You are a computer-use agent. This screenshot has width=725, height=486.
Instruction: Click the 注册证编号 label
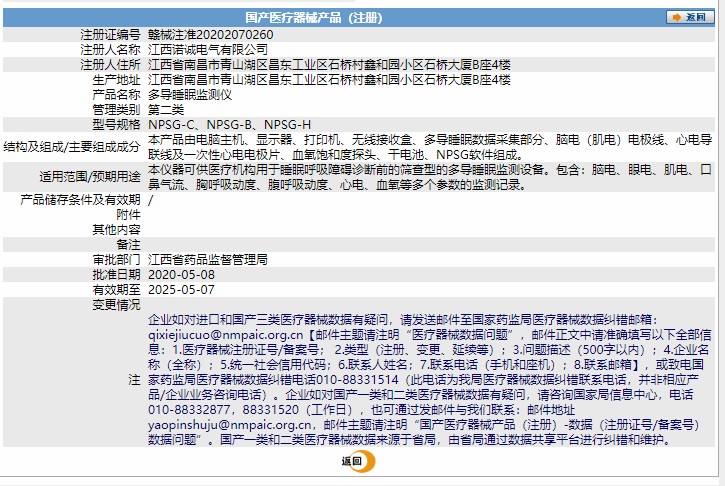coord(110,35)
